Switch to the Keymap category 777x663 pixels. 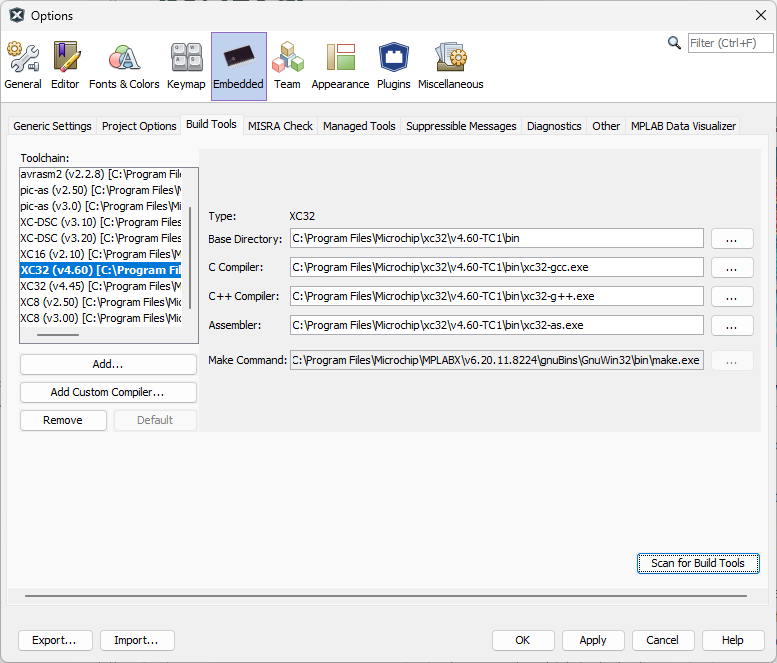tap(186, 66)
